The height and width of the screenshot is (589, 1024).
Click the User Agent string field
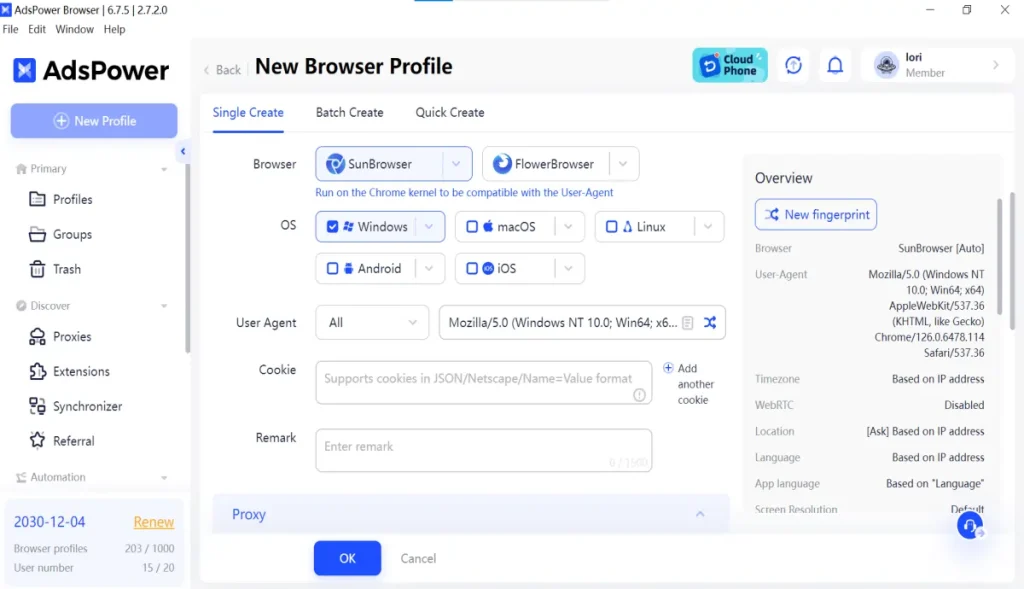coord(562,323)
